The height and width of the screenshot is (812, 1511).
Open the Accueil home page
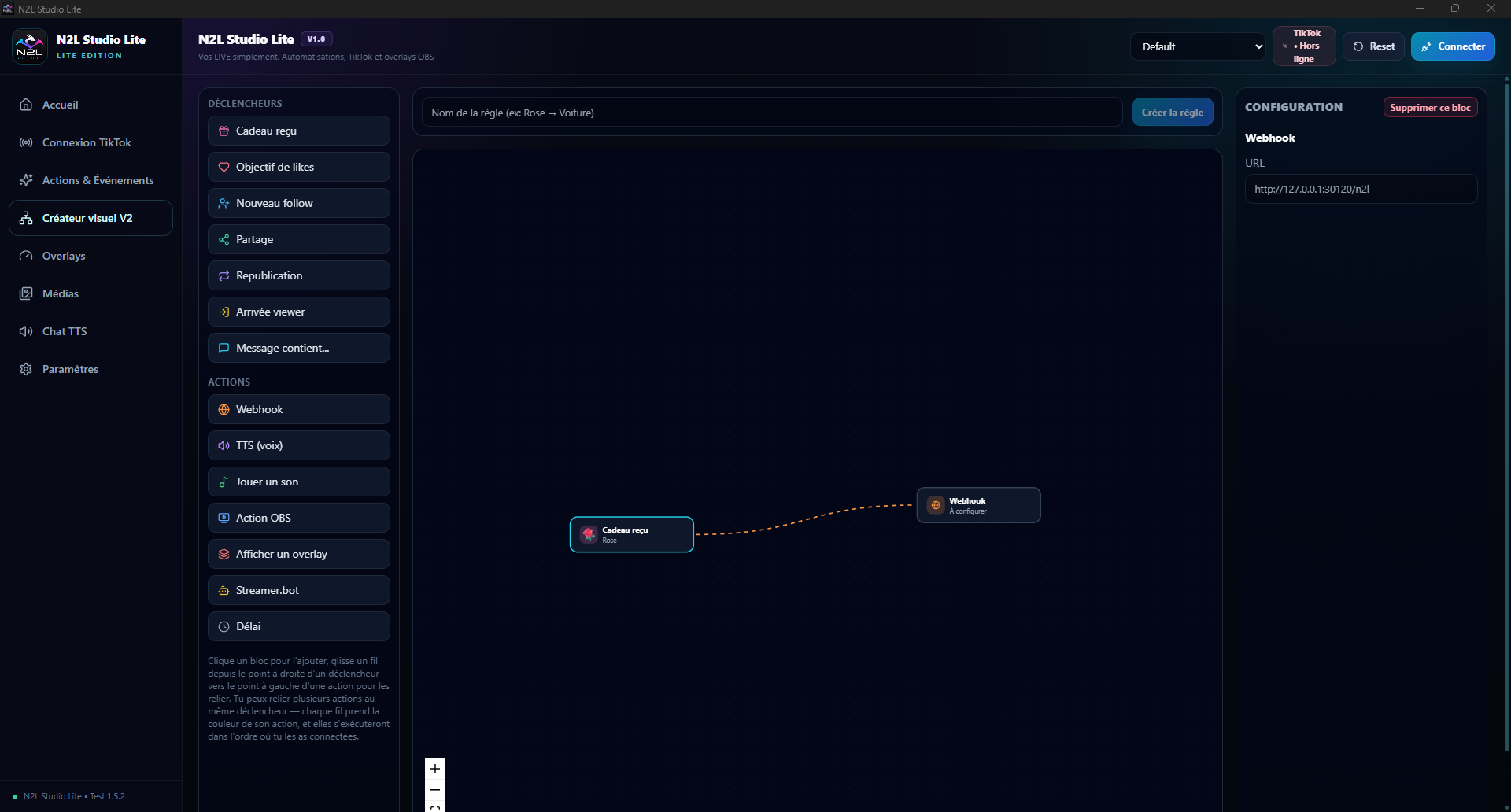91,105
